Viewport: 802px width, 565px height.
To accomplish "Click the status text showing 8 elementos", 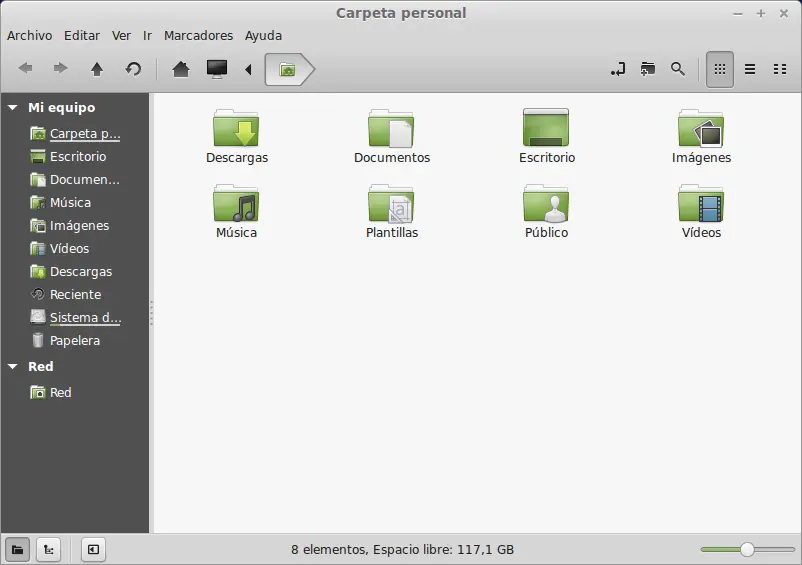I will [x=403, y=550].
